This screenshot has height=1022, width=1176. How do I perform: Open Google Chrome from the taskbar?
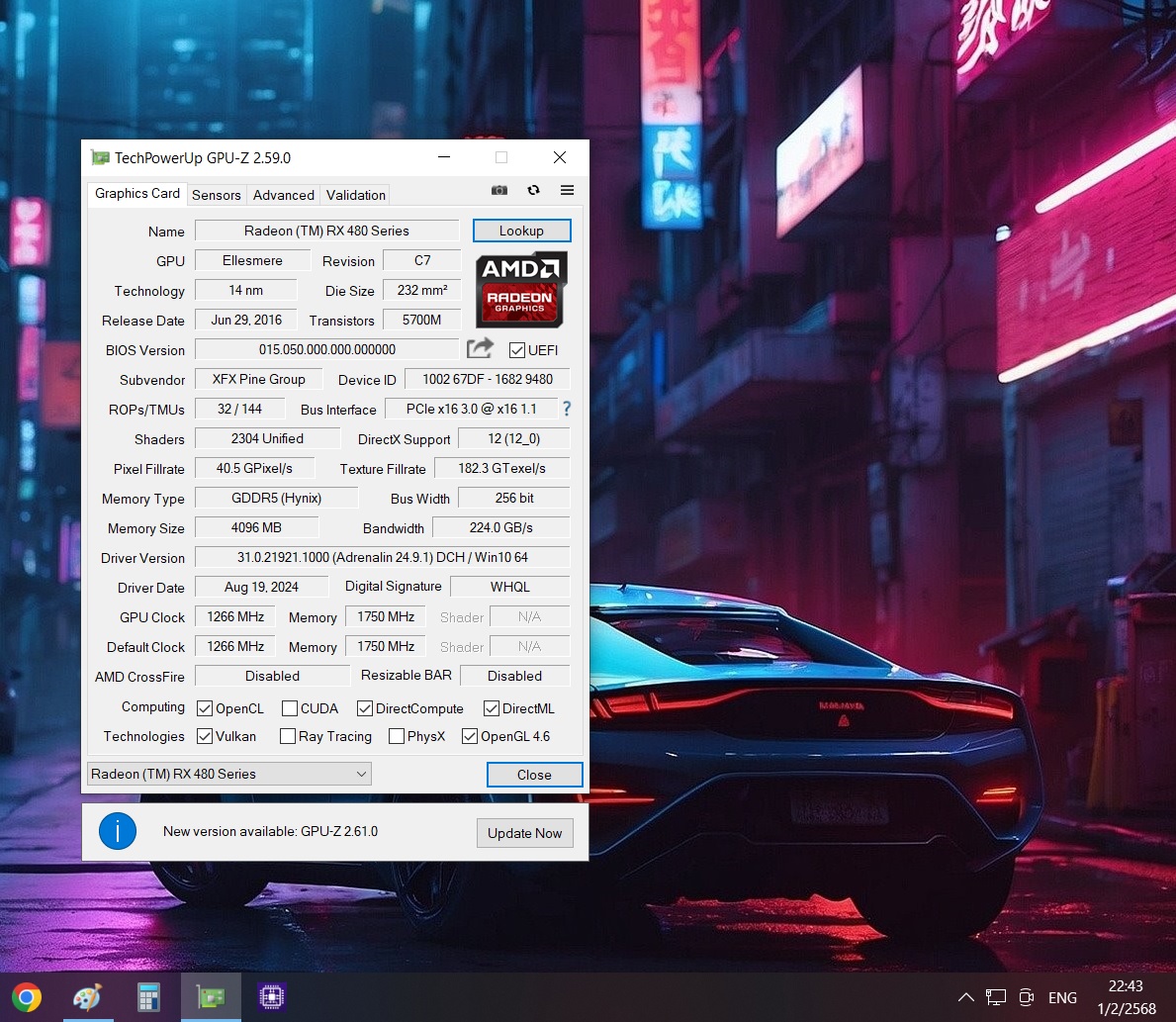pos(27,997)
